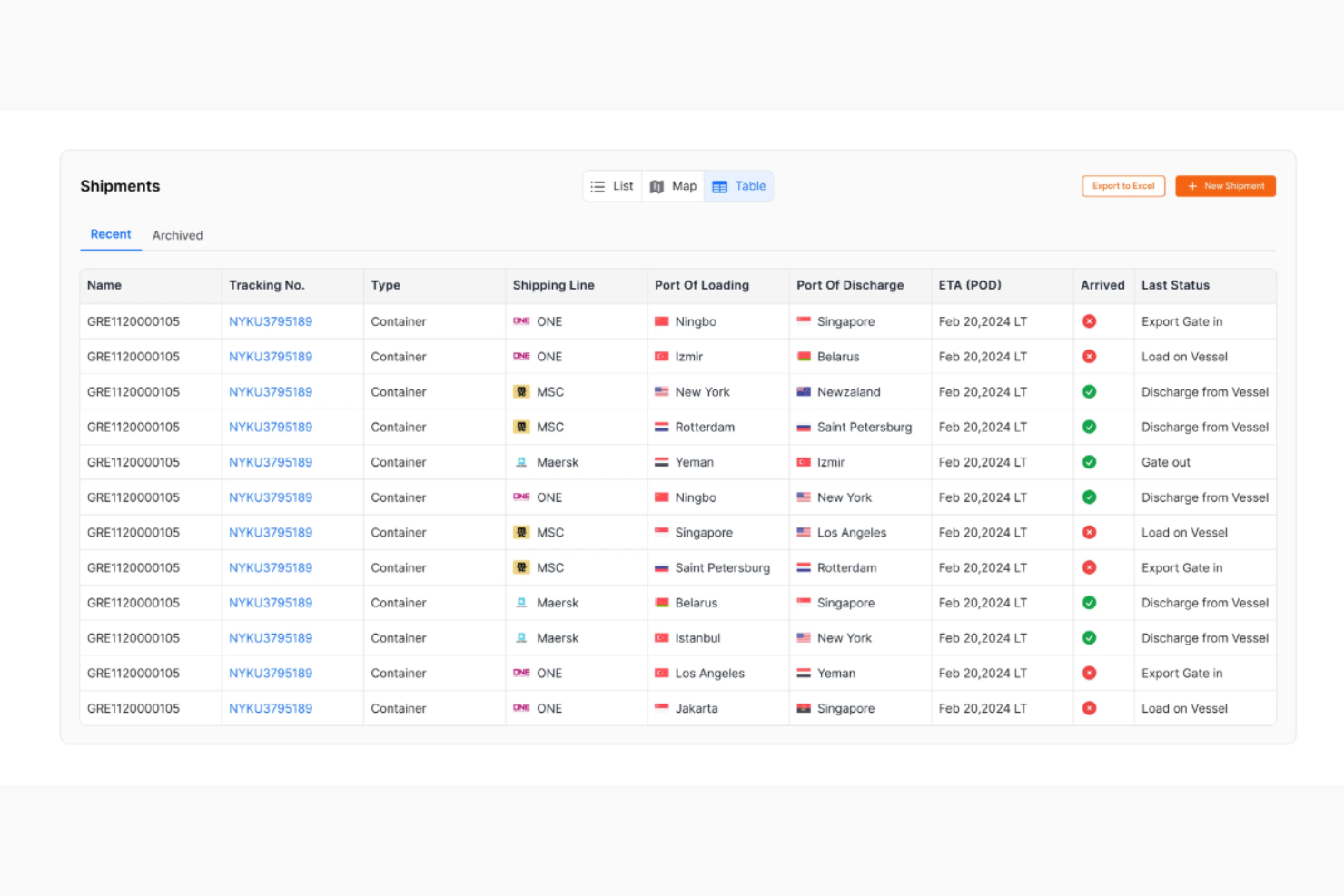Viewport: 1344px width, 896px height.
Task: Click the flag beside Jakarta
Action: coord(662,708)
